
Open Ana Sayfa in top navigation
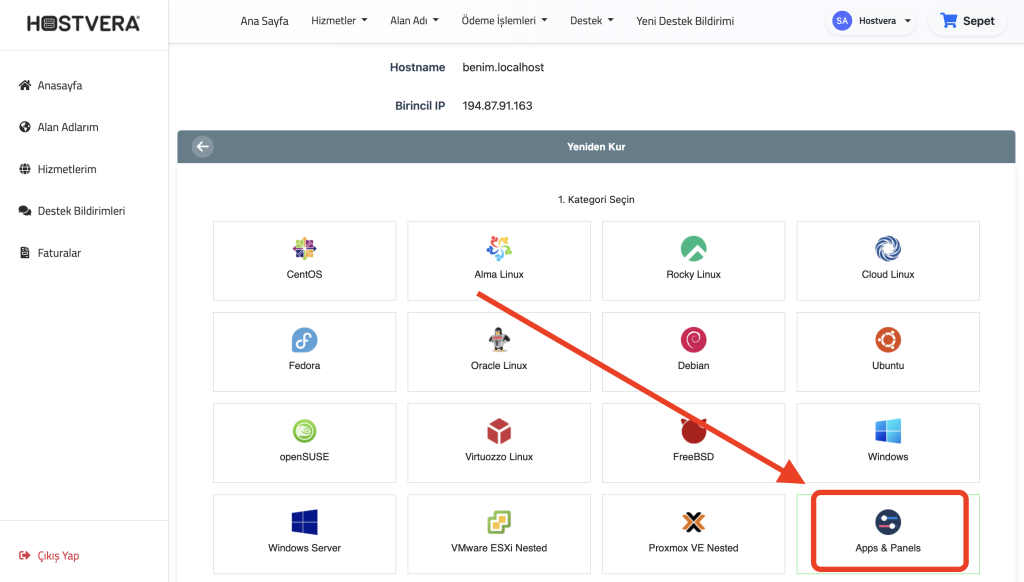click(x=264, y=21)
